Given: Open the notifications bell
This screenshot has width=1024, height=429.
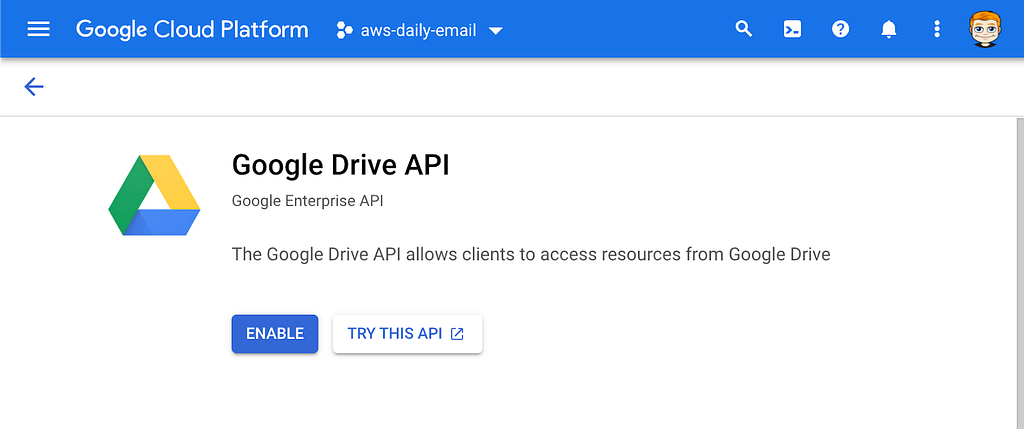Looking at the screenshot, I should 889,29.
